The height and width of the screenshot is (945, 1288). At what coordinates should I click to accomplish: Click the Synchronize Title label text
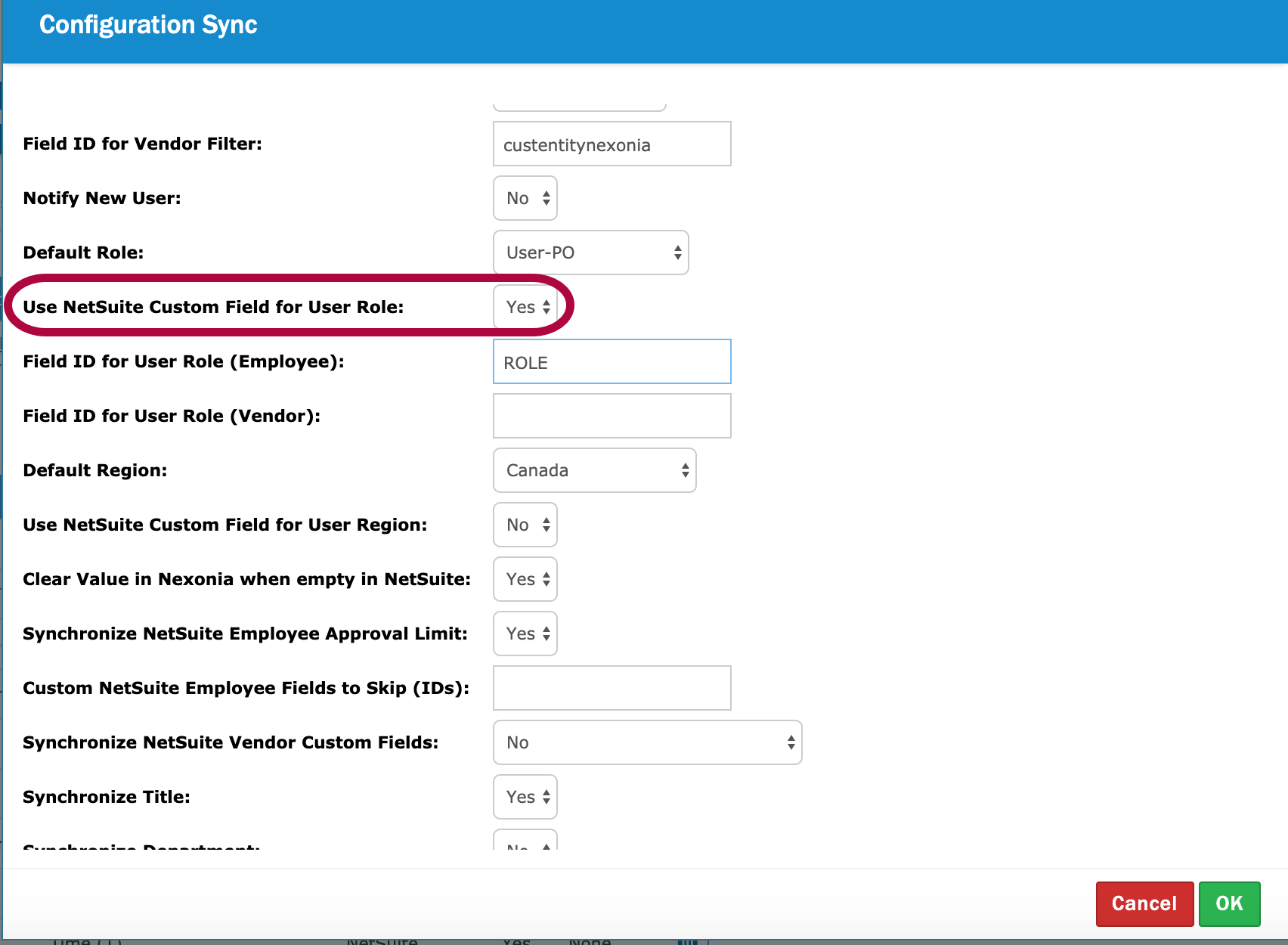click(x=107, y=797)
